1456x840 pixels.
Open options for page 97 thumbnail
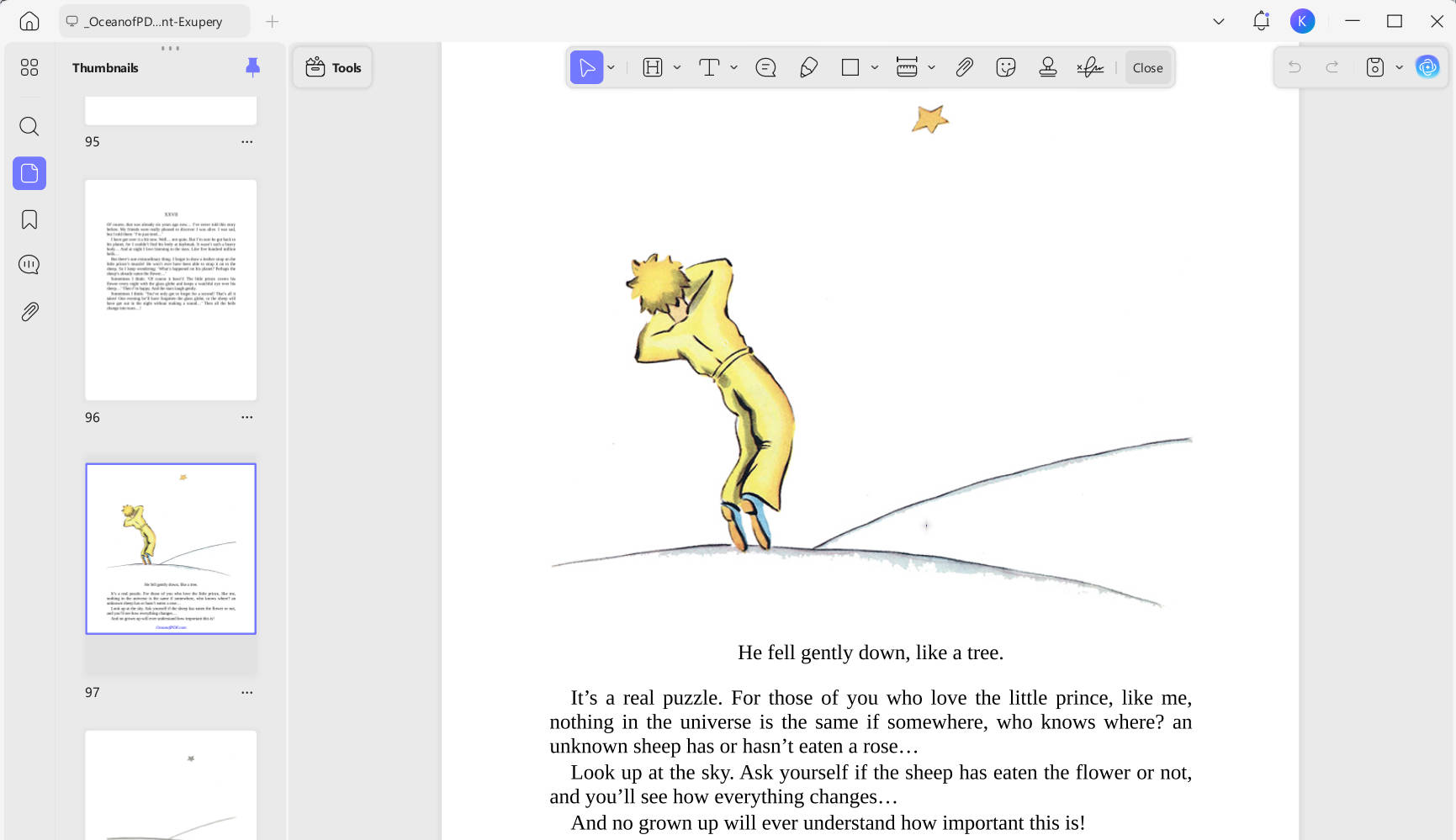tap(246, 693)
